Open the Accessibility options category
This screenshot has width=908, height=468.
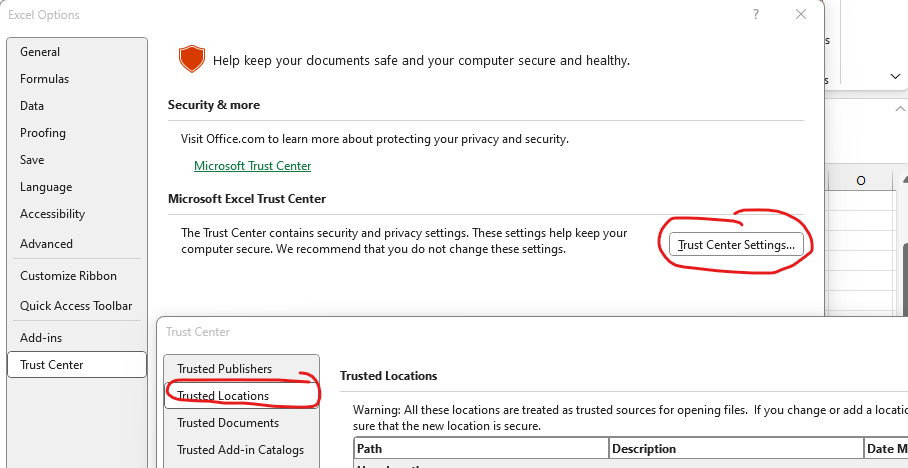(77, 214)
